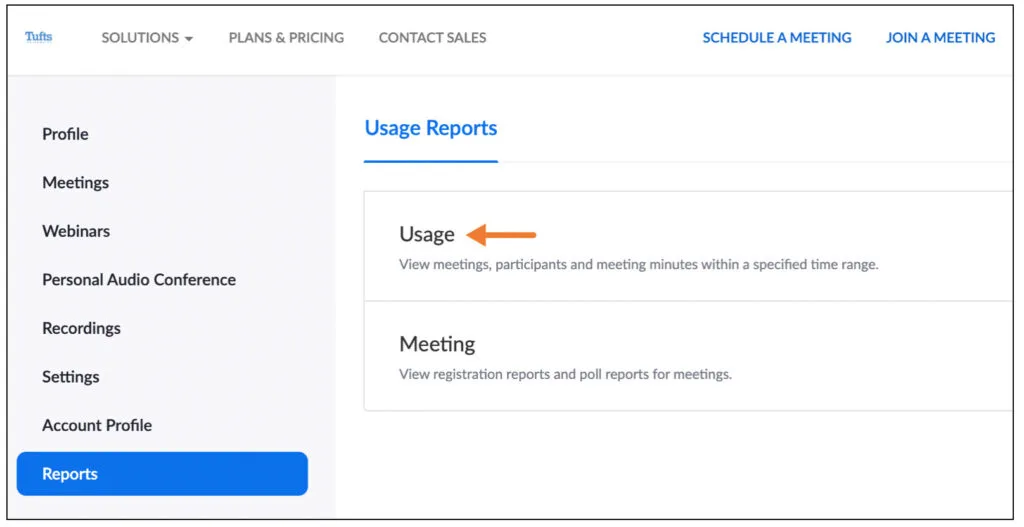Screen dimensions: 1024x527
Task: Open the Solutions menu label
Action: click(x=140, y=38)
